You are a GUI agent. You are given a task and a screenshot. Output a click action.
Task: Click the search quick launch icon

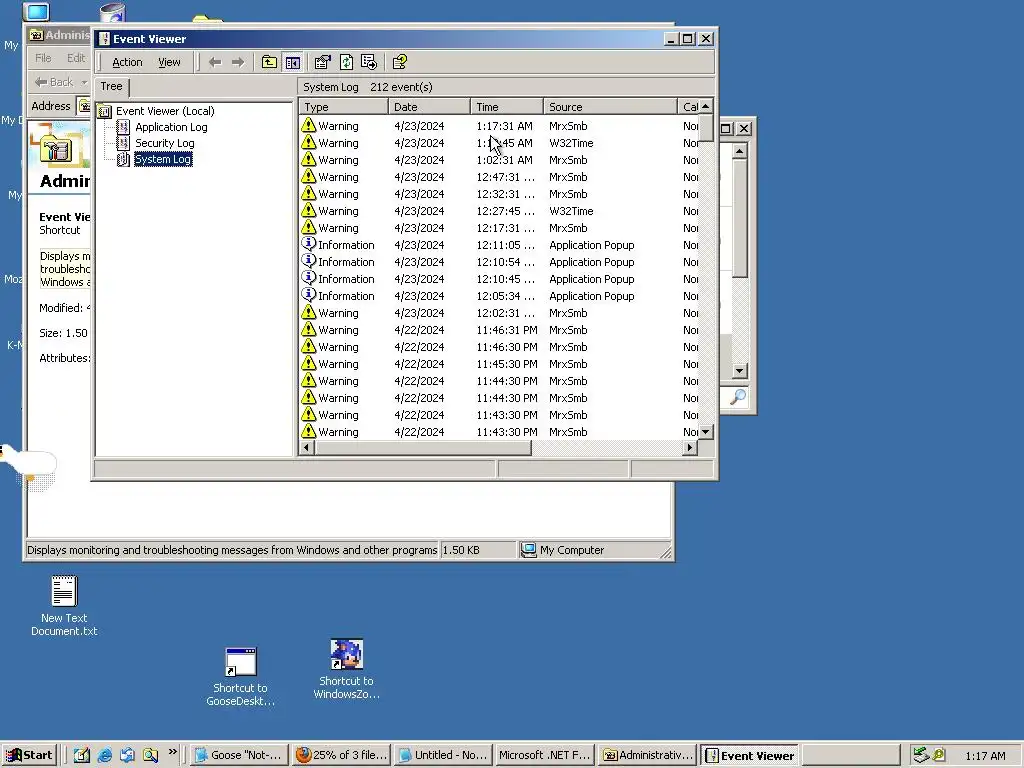click(150, 755)
